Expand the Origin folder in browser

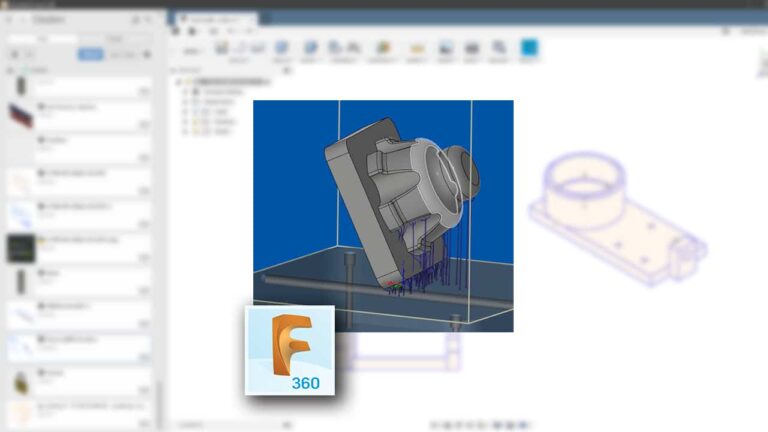(x=186, y=112)
